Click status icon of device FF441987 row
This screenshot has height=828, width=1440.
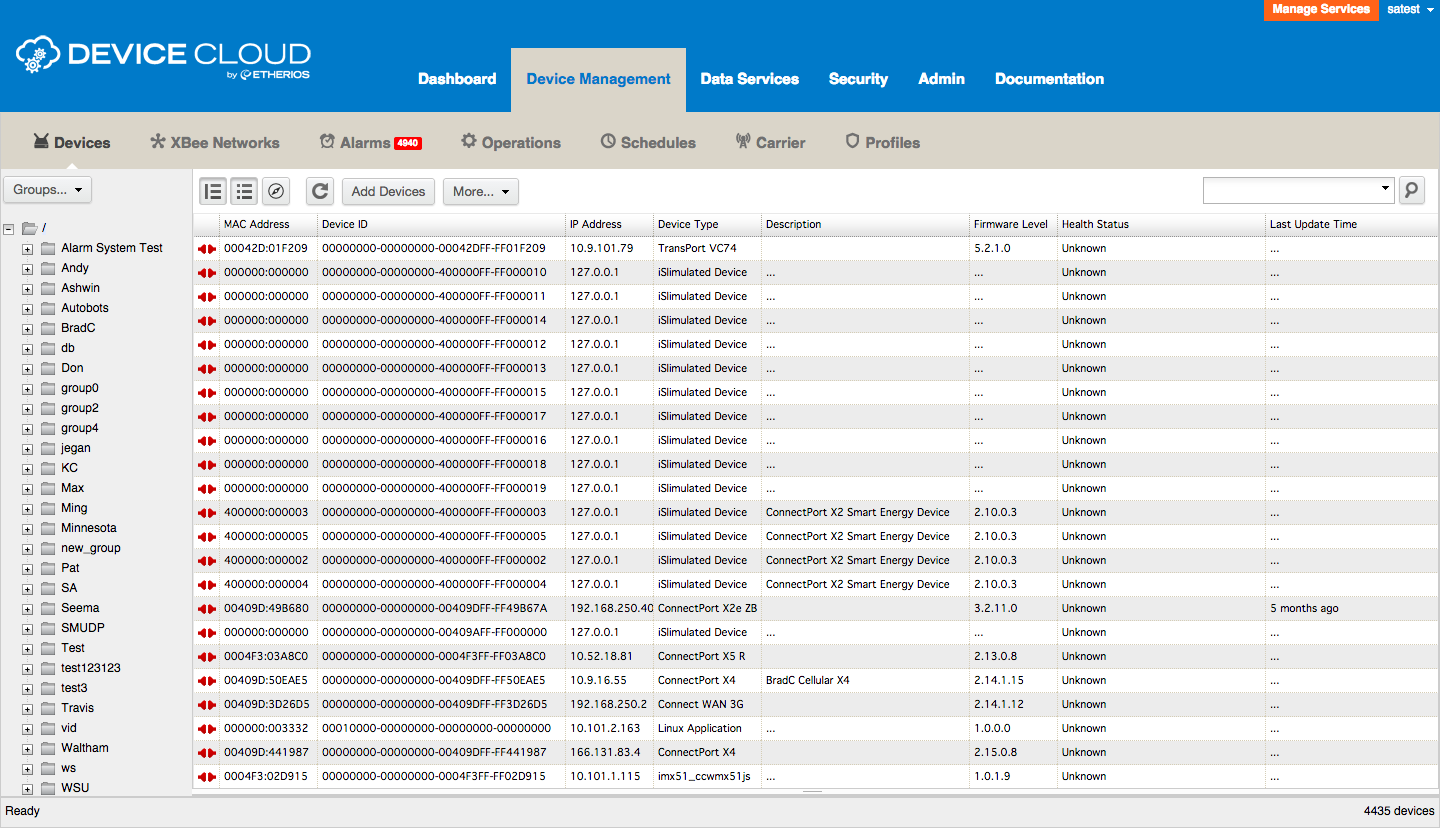point(207,752)
